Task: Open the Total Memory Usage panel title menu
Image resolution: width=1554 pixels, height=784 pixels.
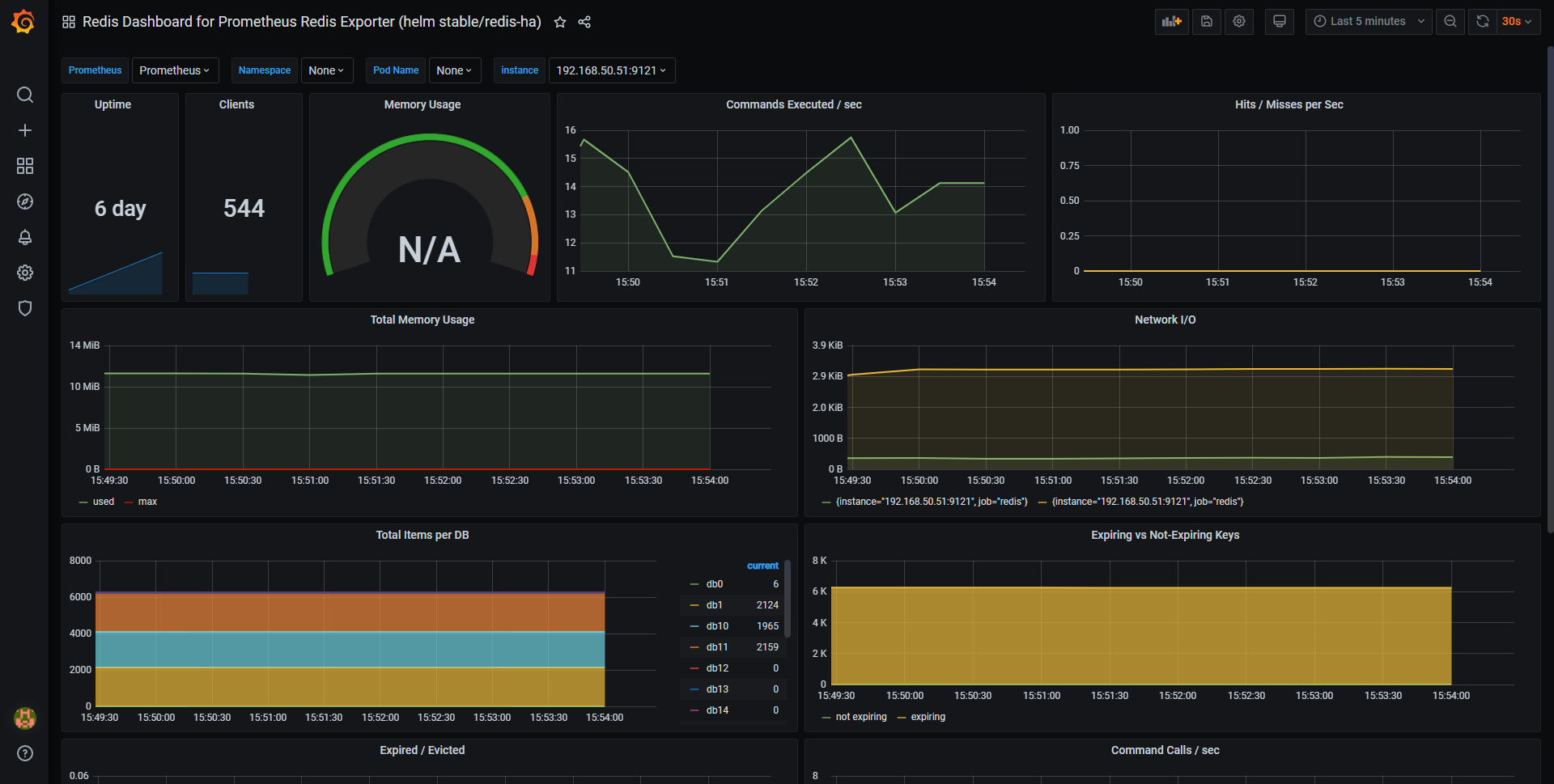Action: click(x=422, y=320)
